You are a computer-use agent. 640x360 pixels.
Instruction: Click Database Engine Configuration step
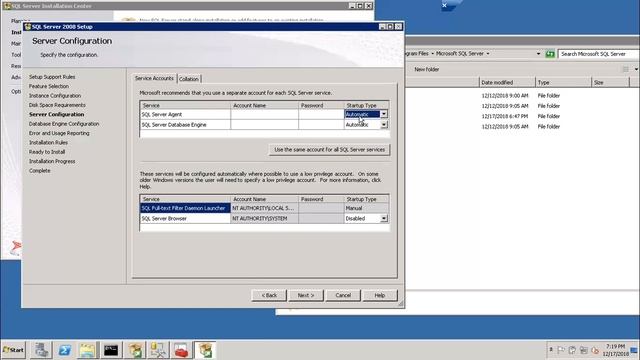click(64, 124)
